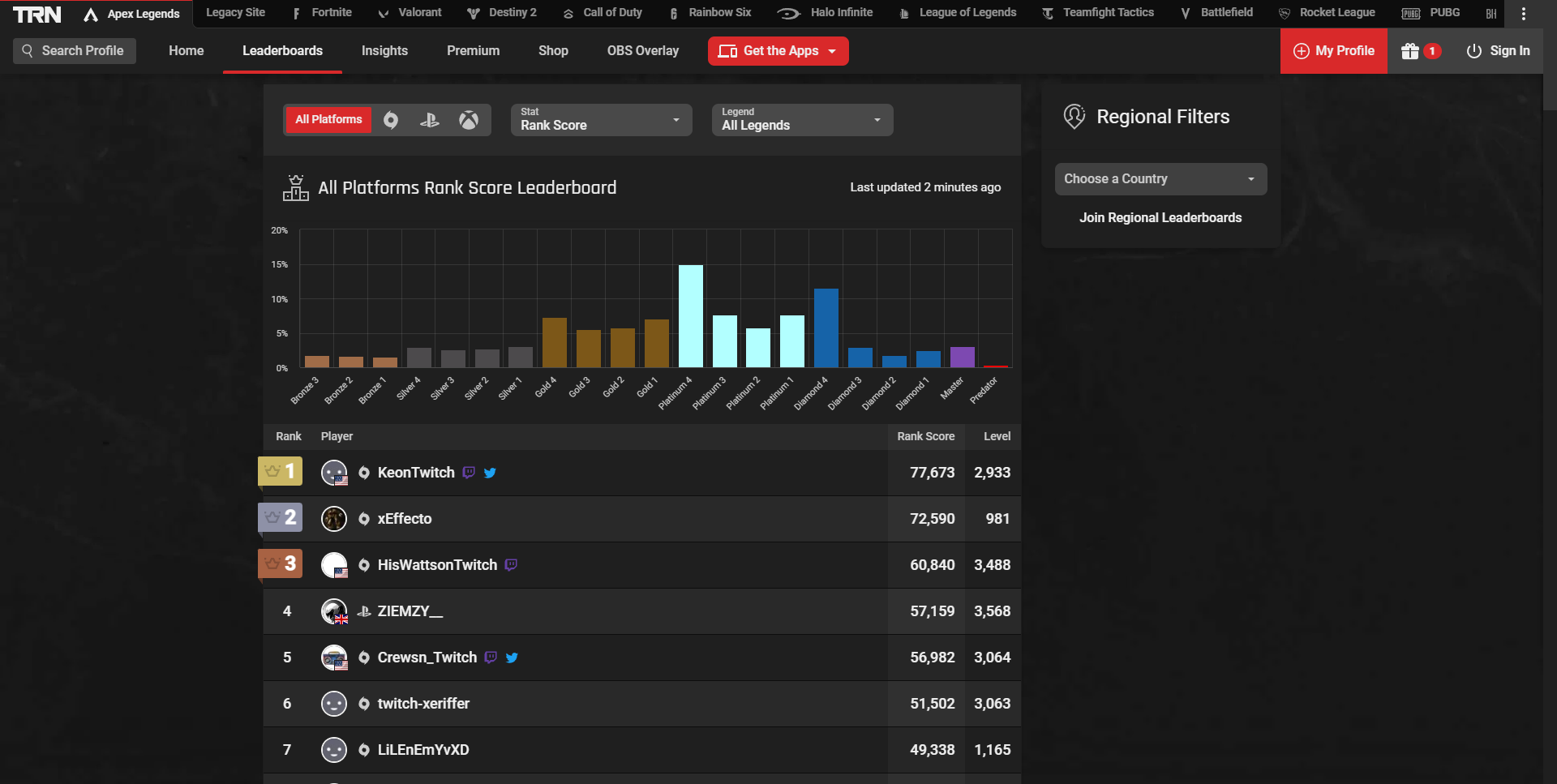The width and height of the screenshot is (1557, 784).
Task: Filter leaderboard by PlayStation platform icon
Action: (430, 120)
